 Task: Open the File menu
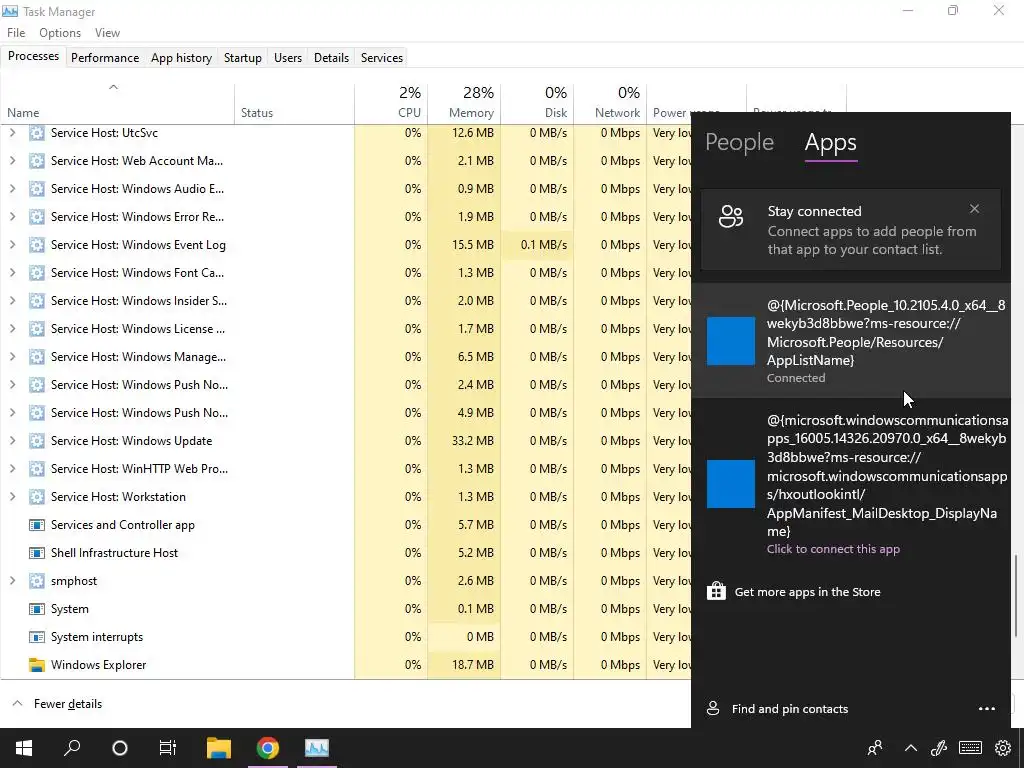click(x=16, y=33)
